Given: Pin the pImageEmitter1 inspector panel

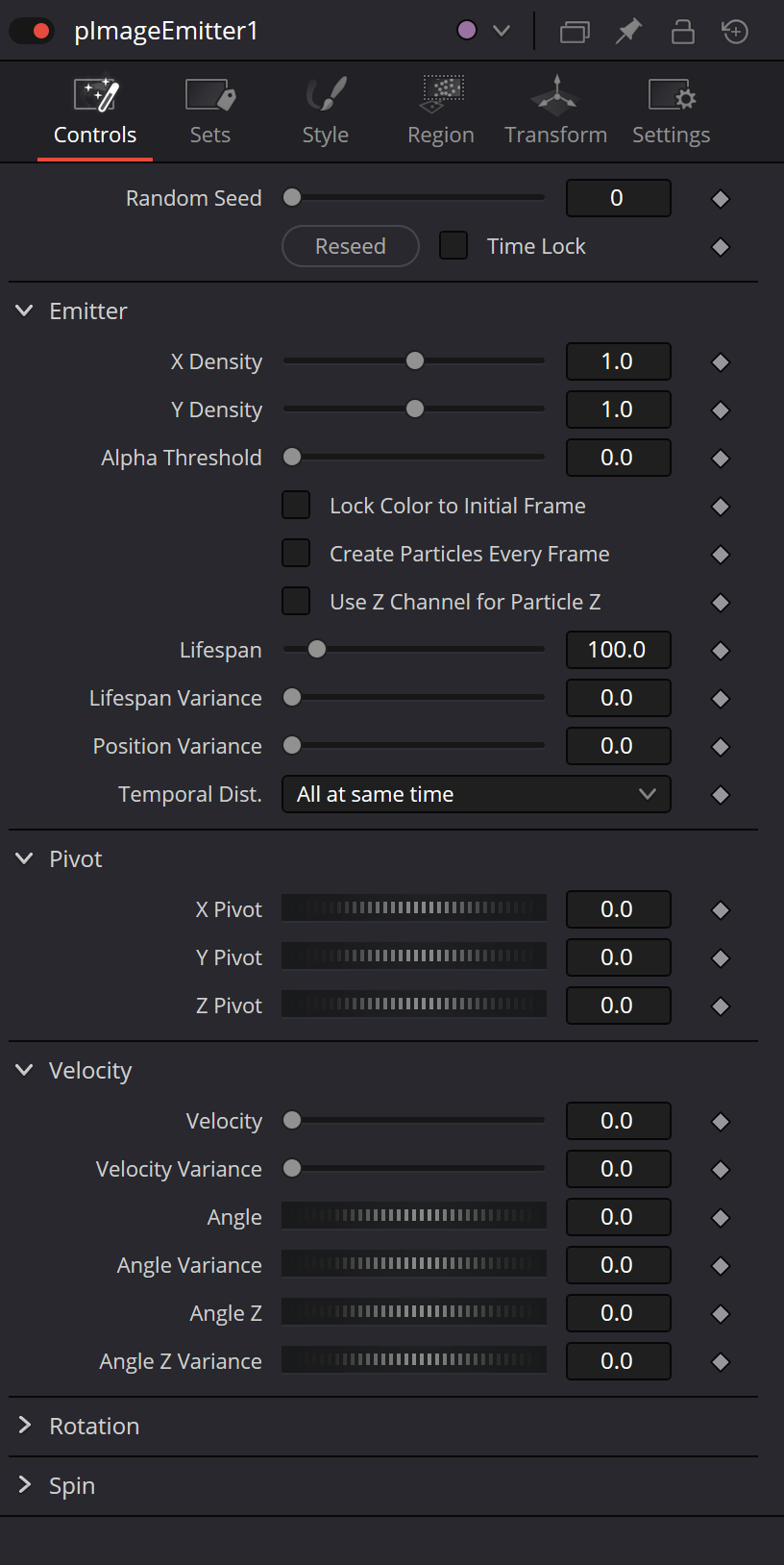Looking at the screenshot, I should pyautogui.click(x=628, y=32).
